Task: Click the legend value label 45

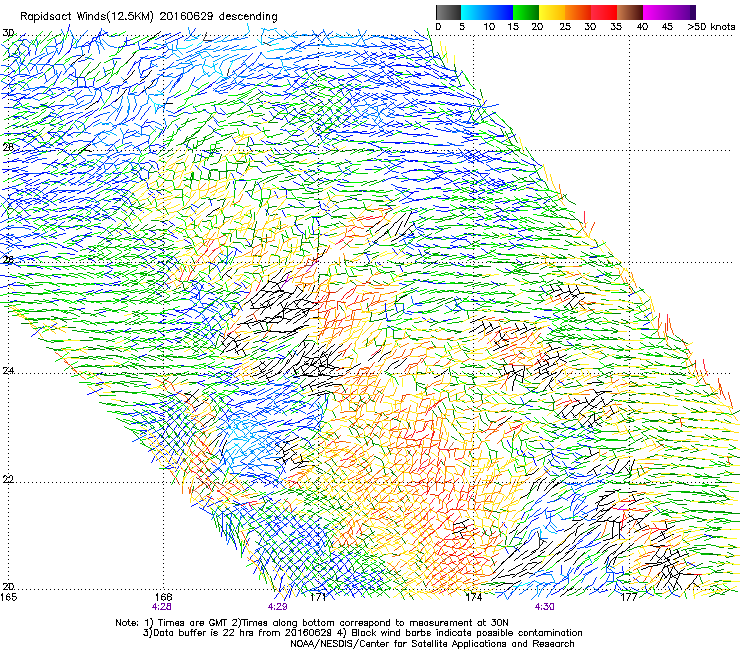Action: [x=667, y=27]
